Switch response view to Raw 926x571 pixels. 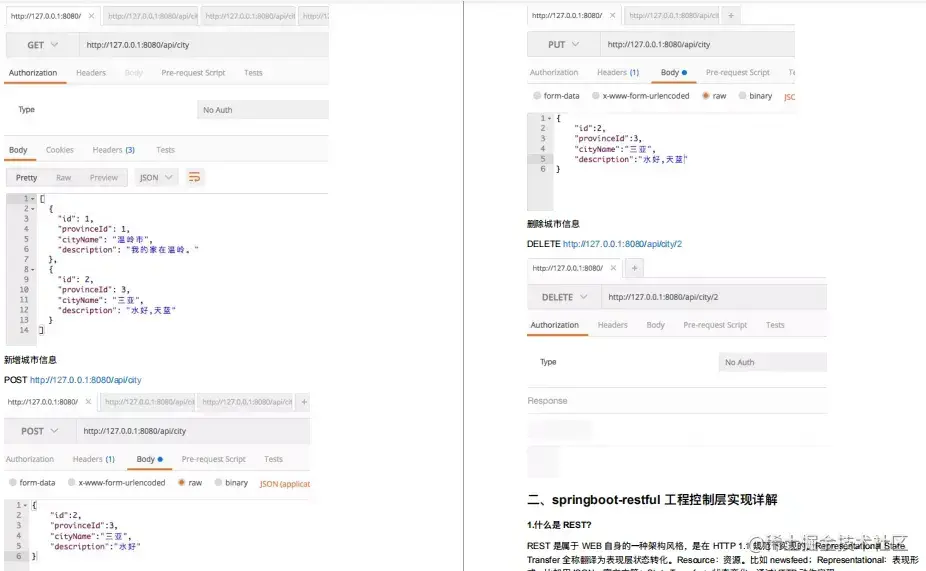click(64, 178)
